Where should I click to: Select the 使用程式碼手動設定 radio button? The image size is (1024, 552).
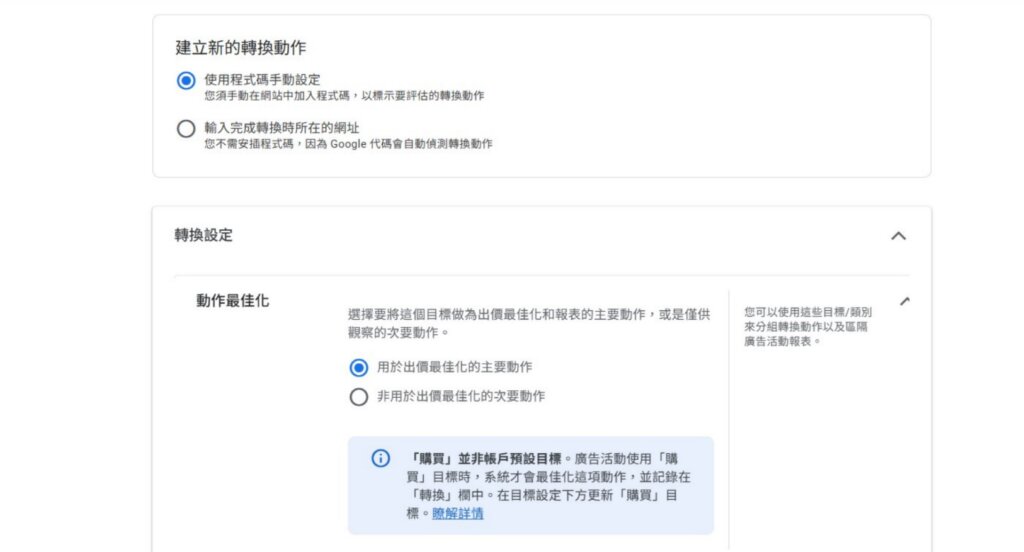click(x=185, y=81)
